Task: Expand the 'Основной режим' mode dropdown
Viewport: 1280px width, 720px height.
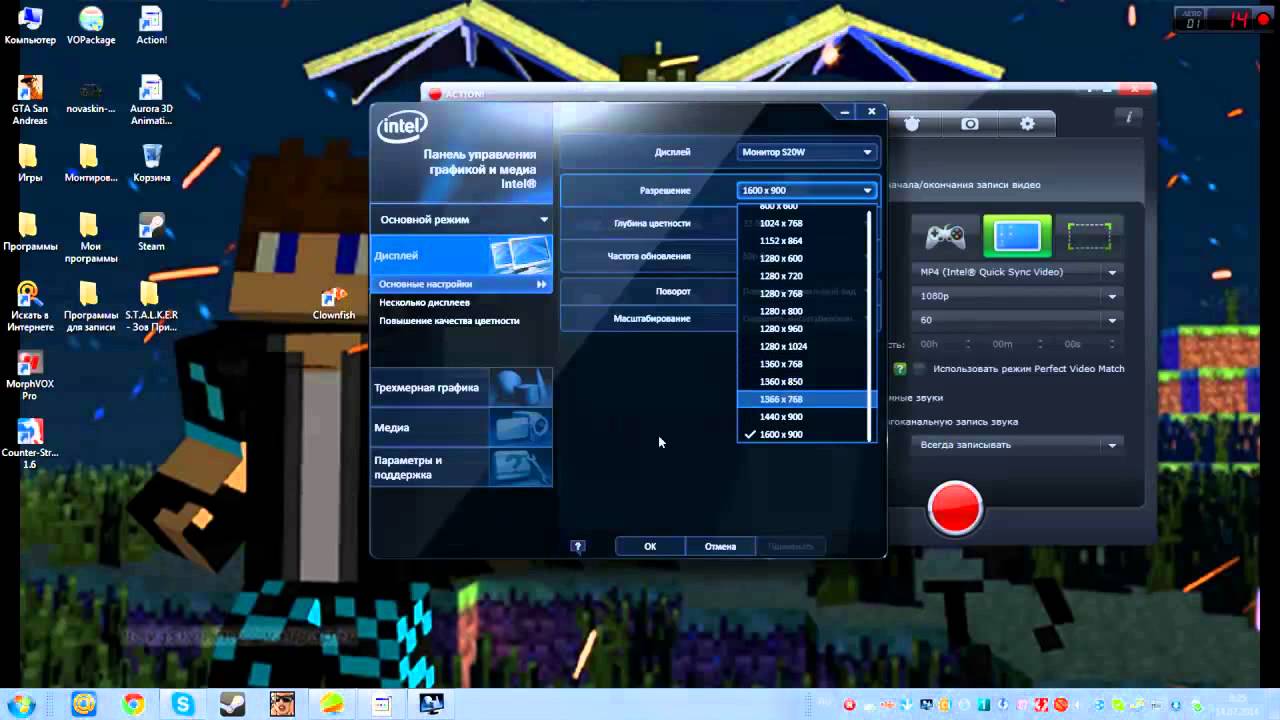Action: (x=461, y=219)
